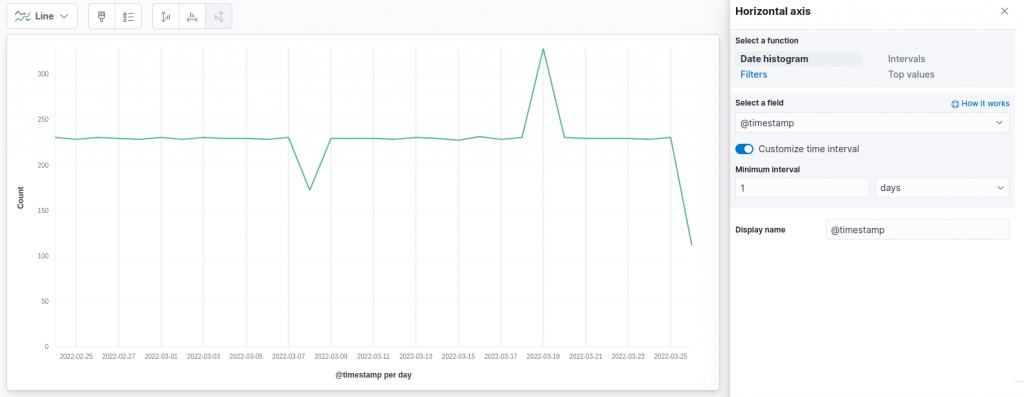Open bottom axis settings icon
The height and width of the screenshot is (397, 1024).
pos(192,16)
